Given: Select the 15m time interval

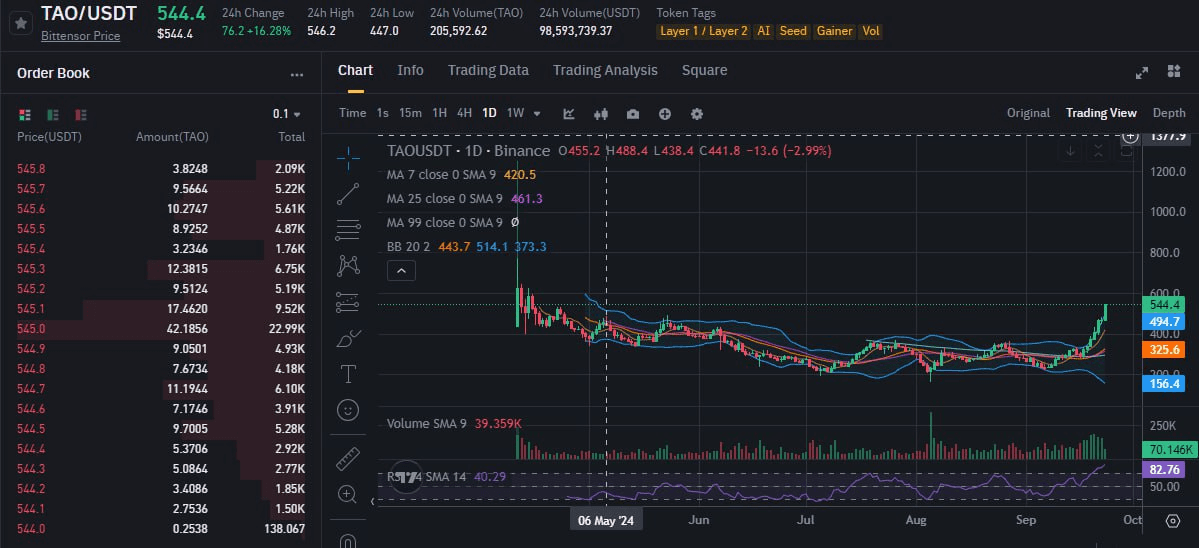Looking at the screenshot, I should click(x=411, y=113).
